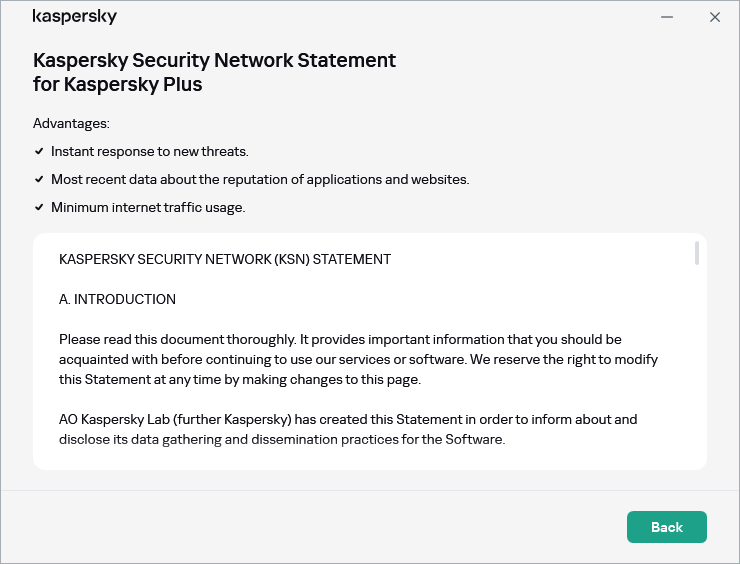Click the statement scrollbar thumb
Viewport: 740px width, 564px height.
pyautogui.click(x=696, y=253)
